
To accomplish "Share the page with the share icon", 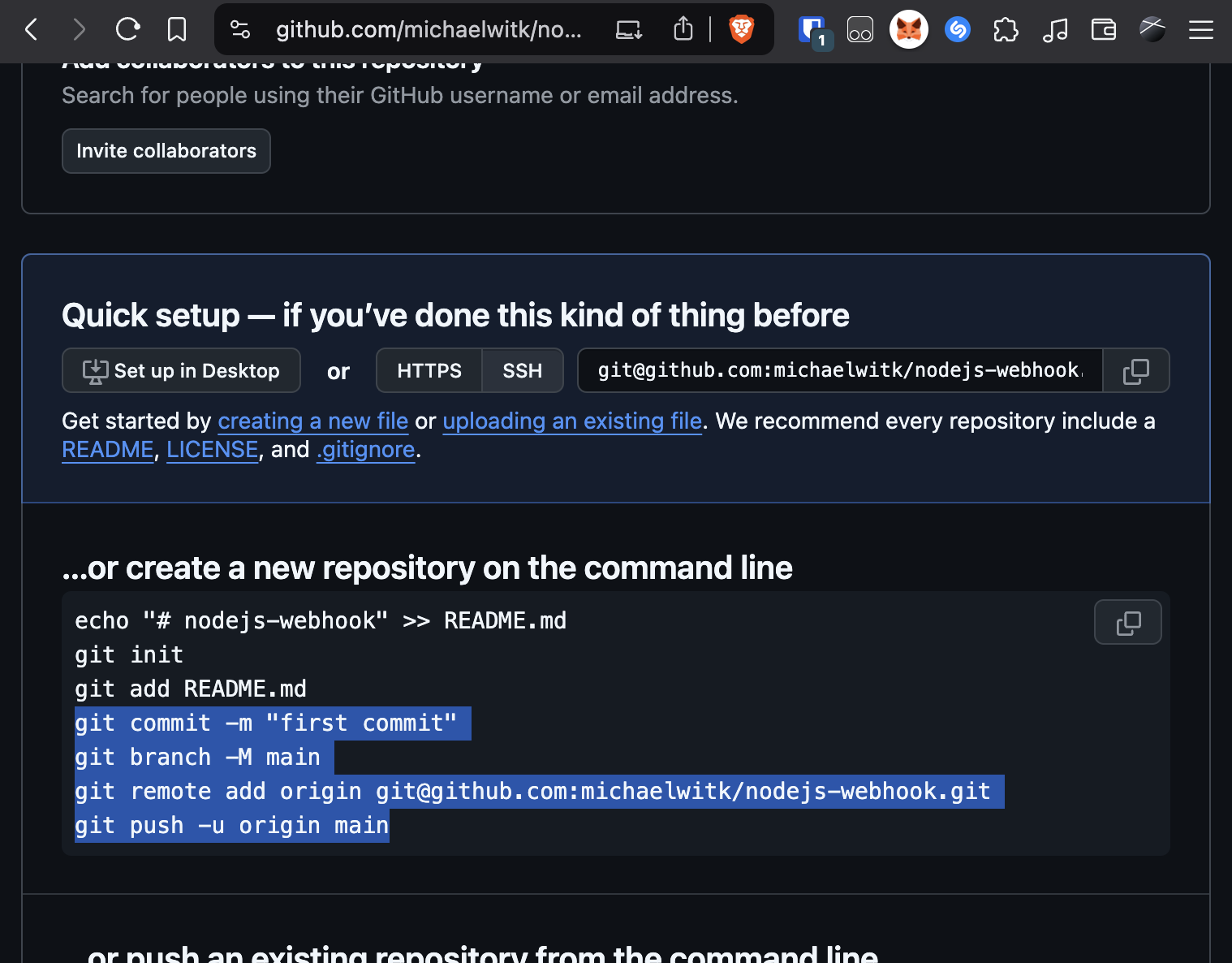I will coord(683,29).
